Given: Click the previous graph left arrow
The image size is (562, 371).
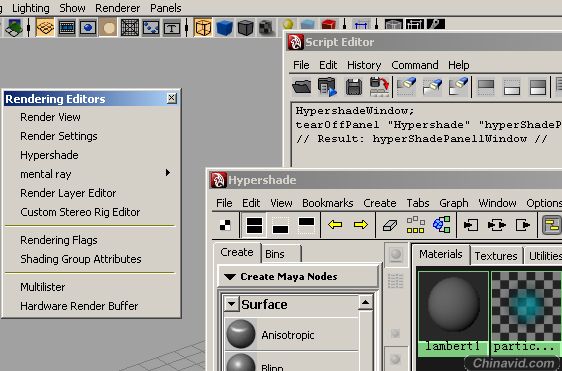Looking at the screenshot, I should 335,225.
